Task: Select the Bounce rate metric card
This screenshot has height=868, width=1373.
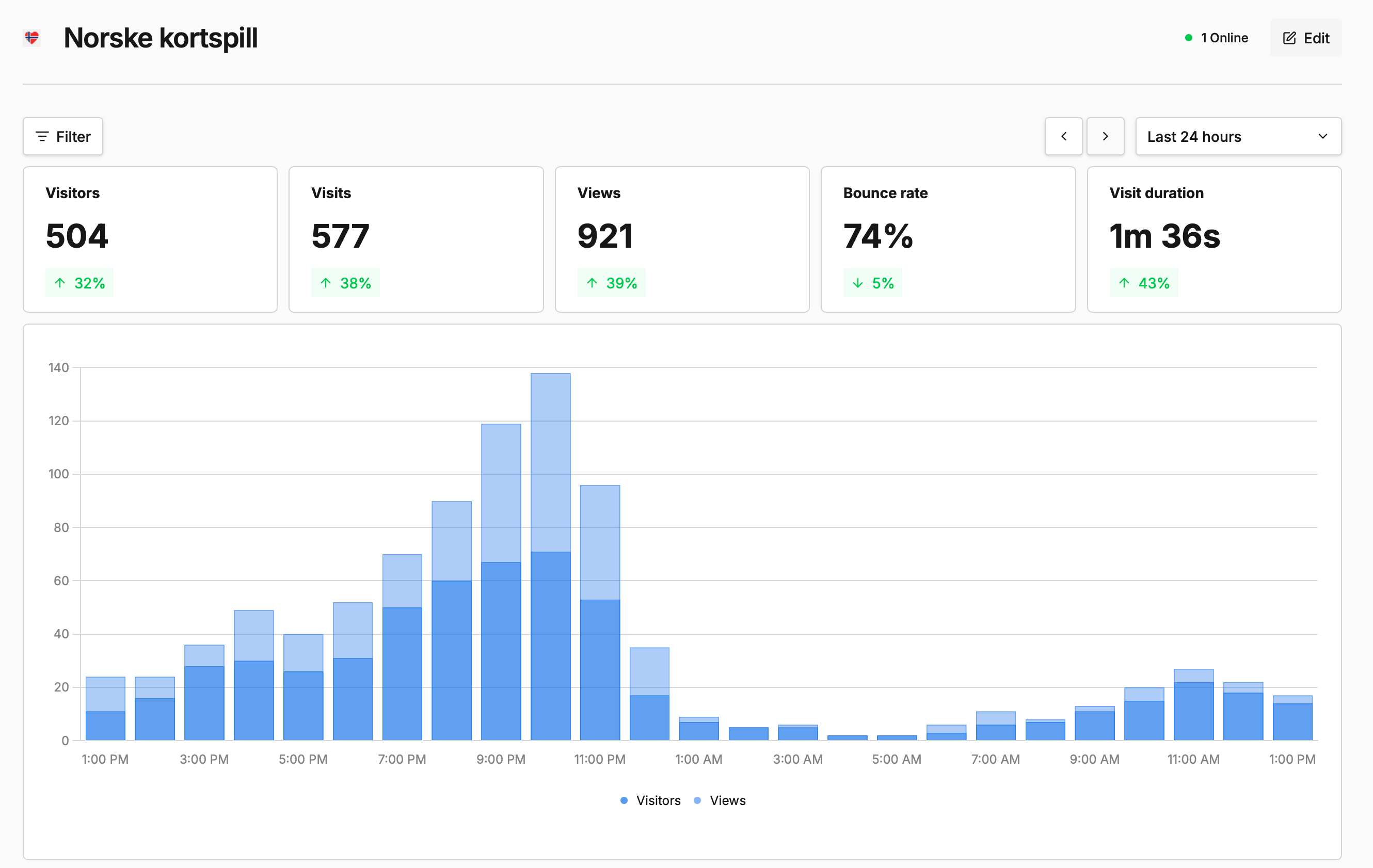Action: pyautogui.click(x=948, y=239)
